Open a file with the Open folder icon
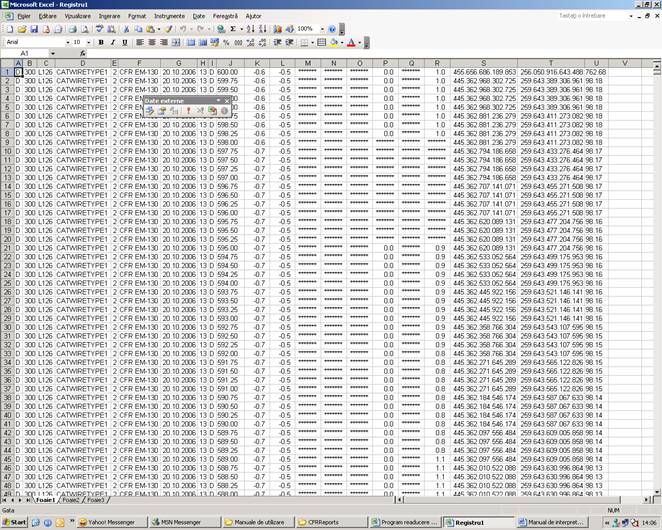 [23, 29]
